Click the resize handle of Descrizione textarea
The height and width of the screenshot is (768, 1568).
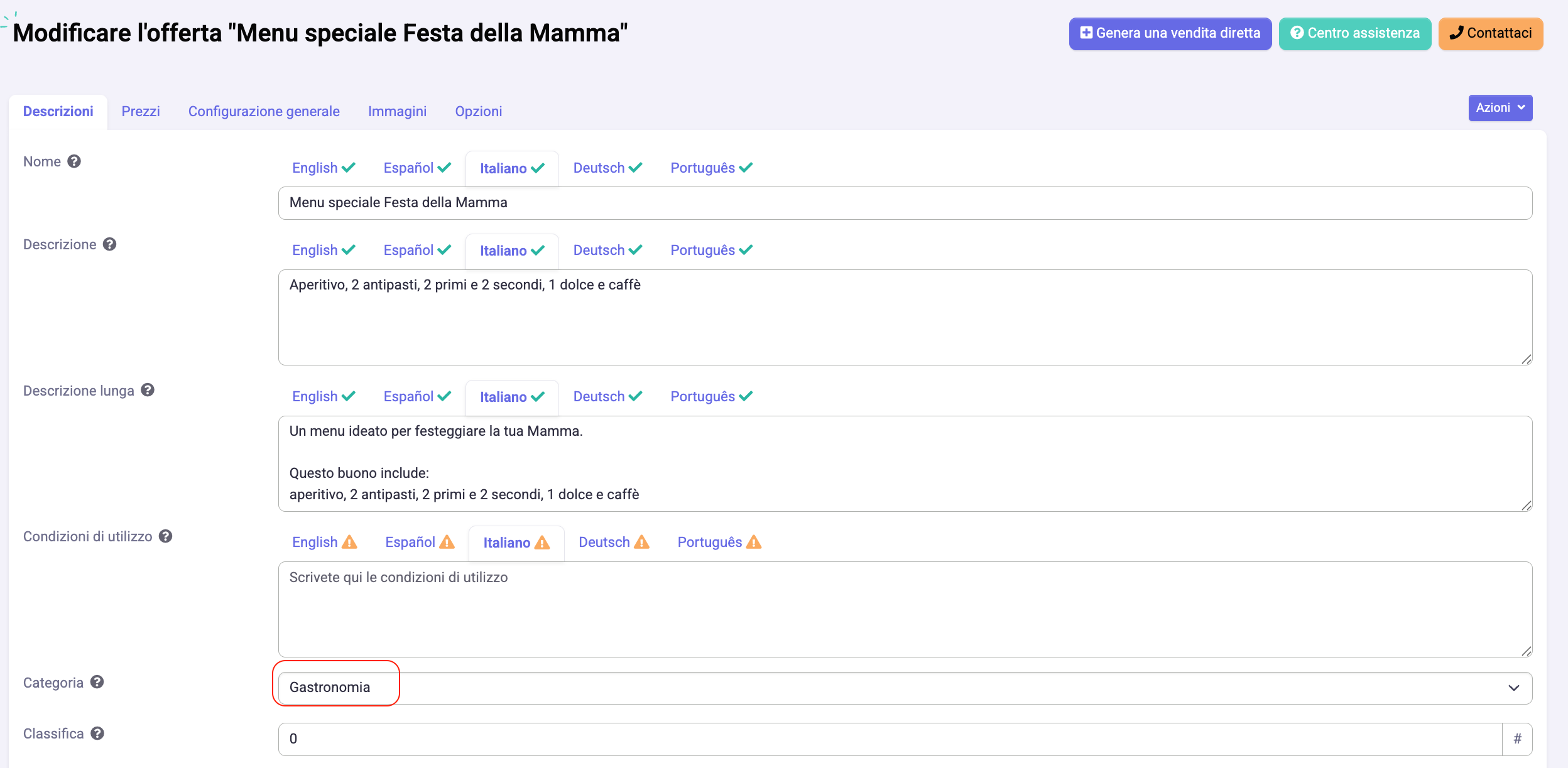(1527, 359)
